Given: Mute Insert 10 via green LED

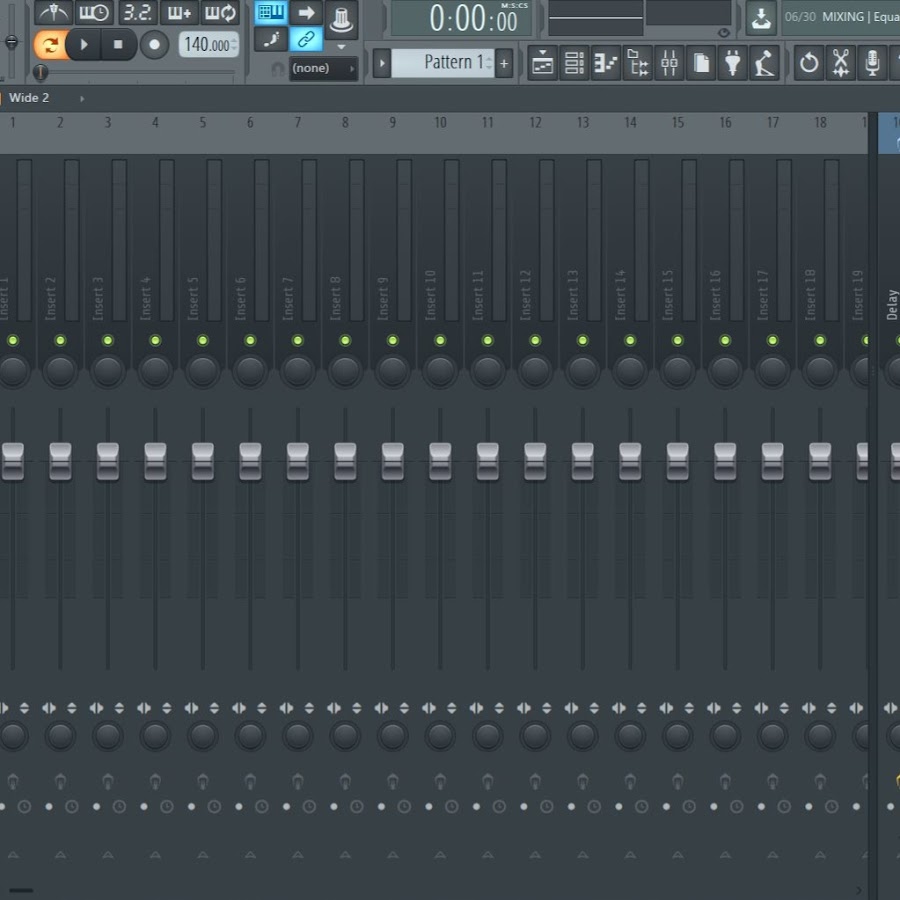Looking at the screenshot, I should point(440,340).
